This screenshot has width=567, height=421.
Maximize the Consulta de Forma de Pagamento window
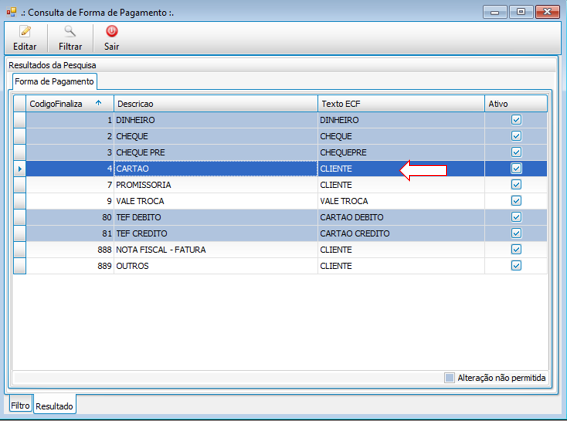(521, 12)
